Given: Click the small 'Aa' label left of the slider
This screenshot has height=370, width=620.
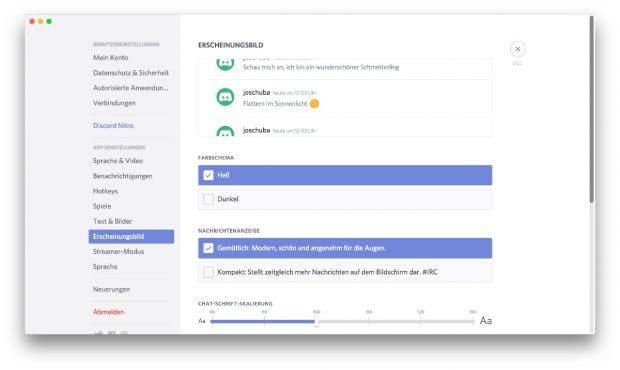Looking at the screenshot, I should tap(202, 321).
